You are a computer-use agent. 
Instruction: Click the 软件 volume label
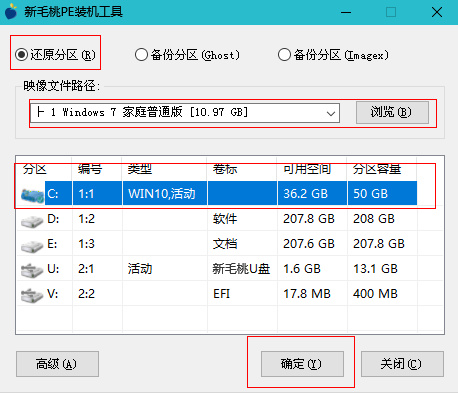coord(225,219)
